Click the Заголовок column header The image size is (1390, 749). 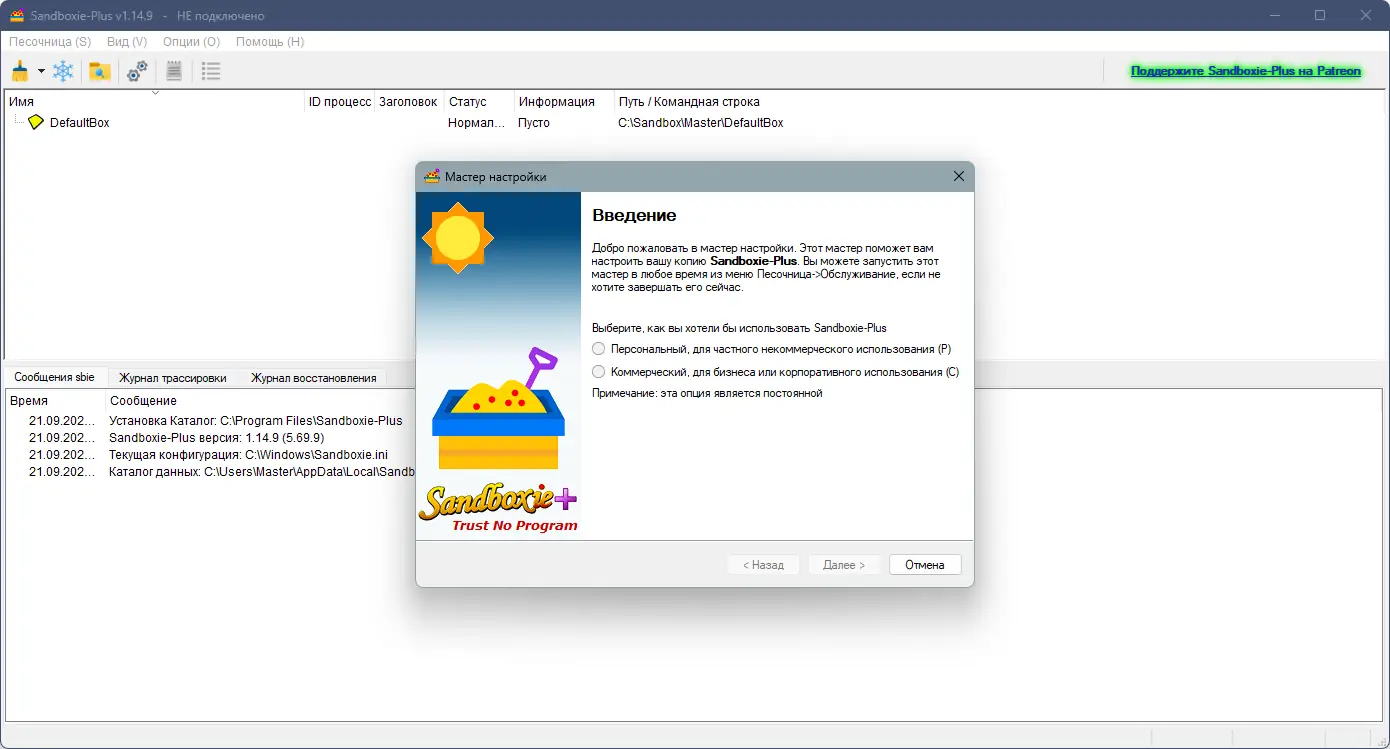click(x=409, y=102)
